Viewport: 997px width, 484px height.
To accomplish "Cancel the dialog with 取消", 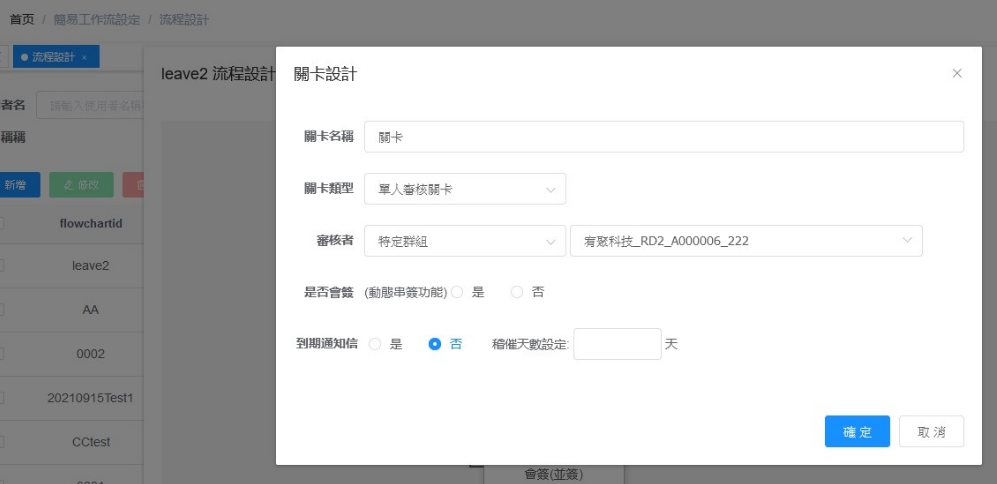I will [x=931, y=431].
